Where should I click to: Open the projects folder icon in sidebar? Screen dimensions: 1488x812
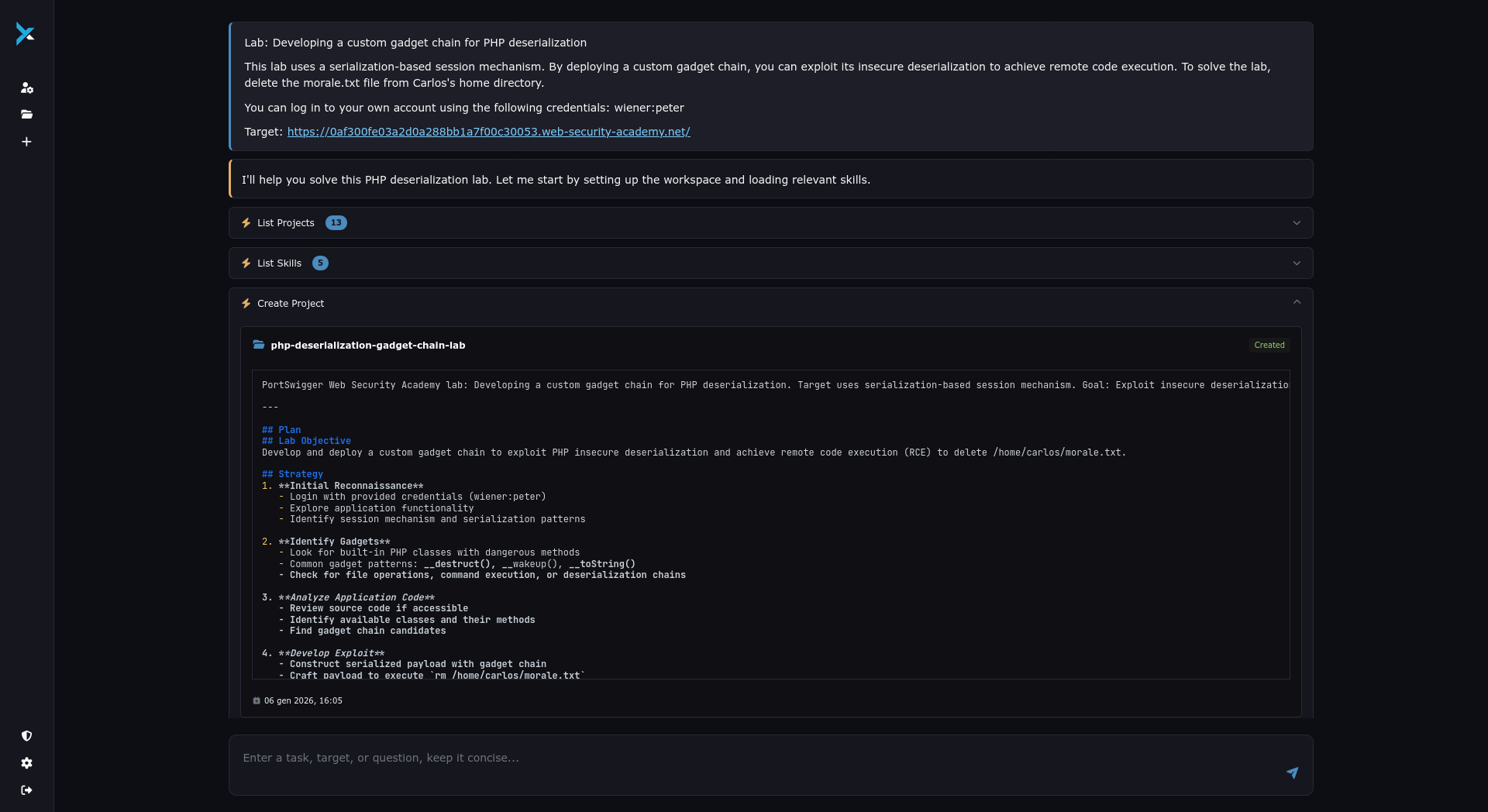pos(26,114)
